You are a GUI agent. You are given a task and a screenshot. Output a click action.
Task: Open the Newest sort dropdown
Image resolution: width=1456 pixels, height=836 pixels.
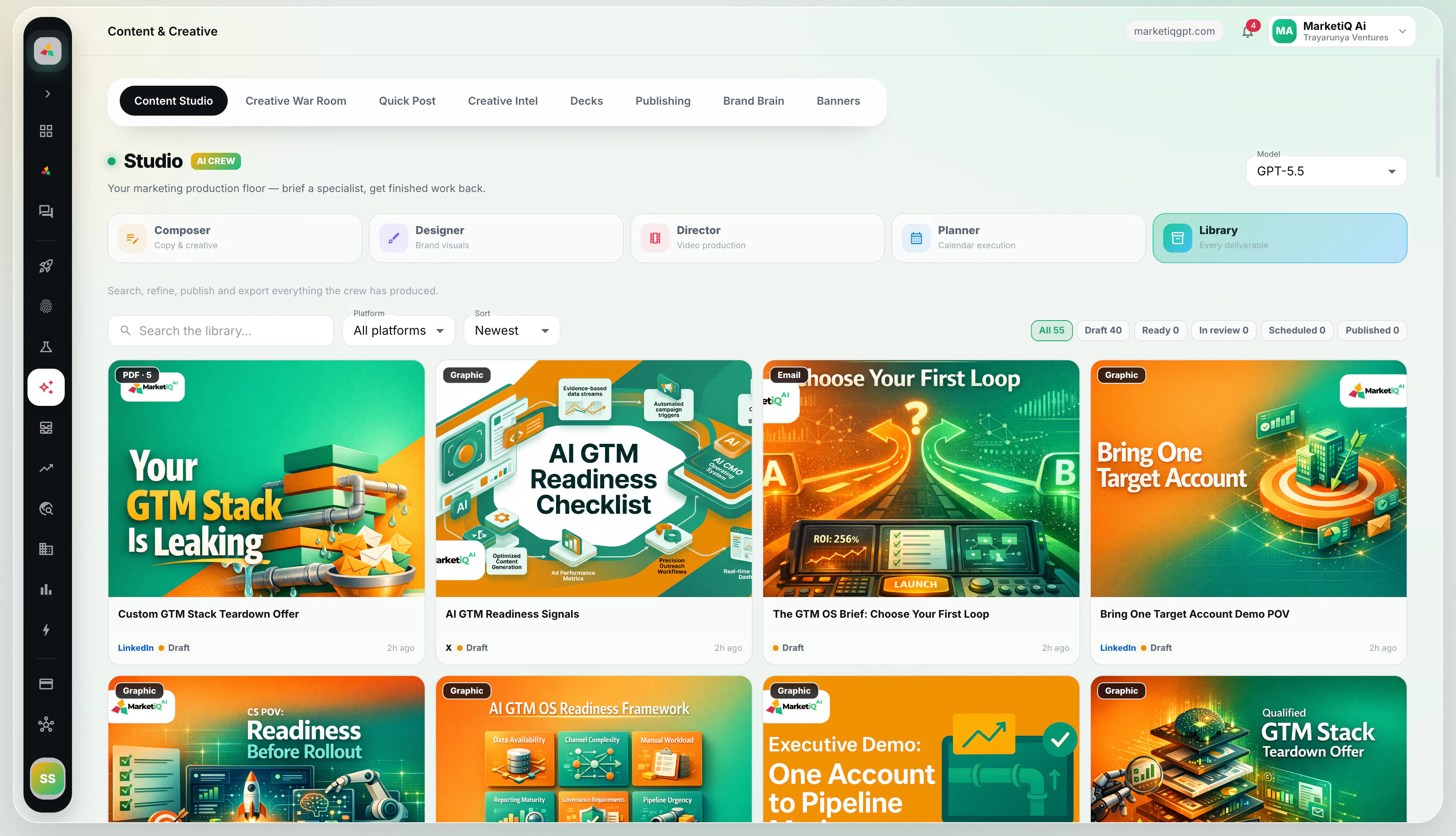(512, 331)
